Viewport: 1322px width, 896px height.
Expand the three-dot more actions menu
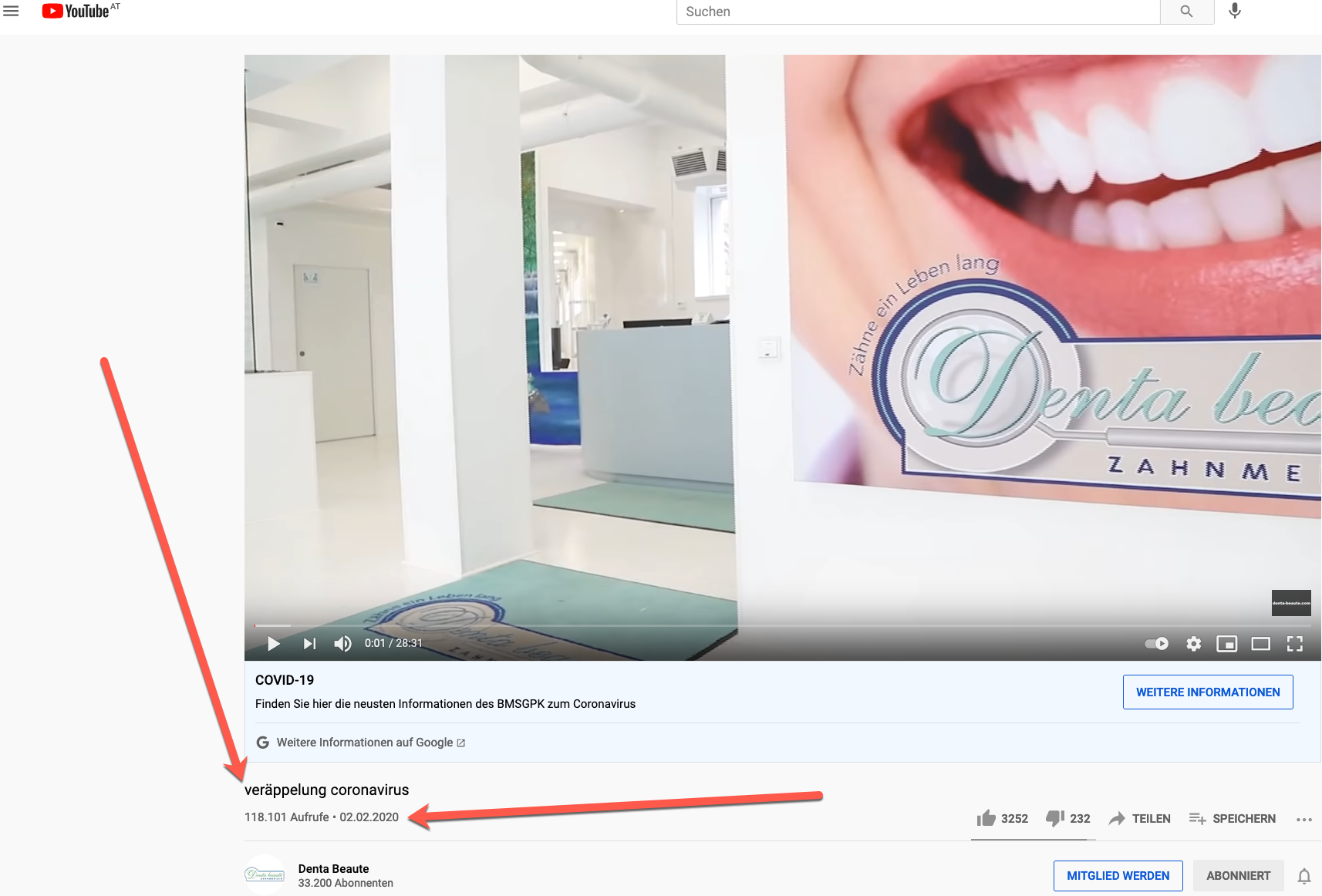tap(1303, 819)
